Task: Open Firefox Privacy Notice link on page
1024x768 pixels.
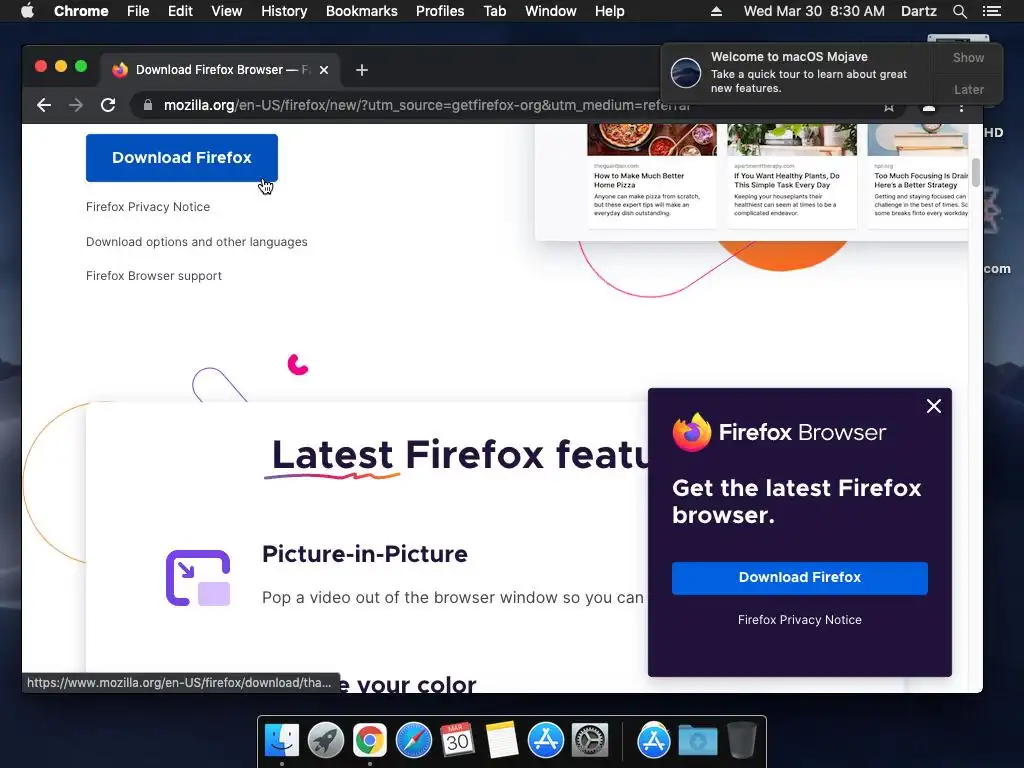Action: pyautogui.click(x=148, y=207)
